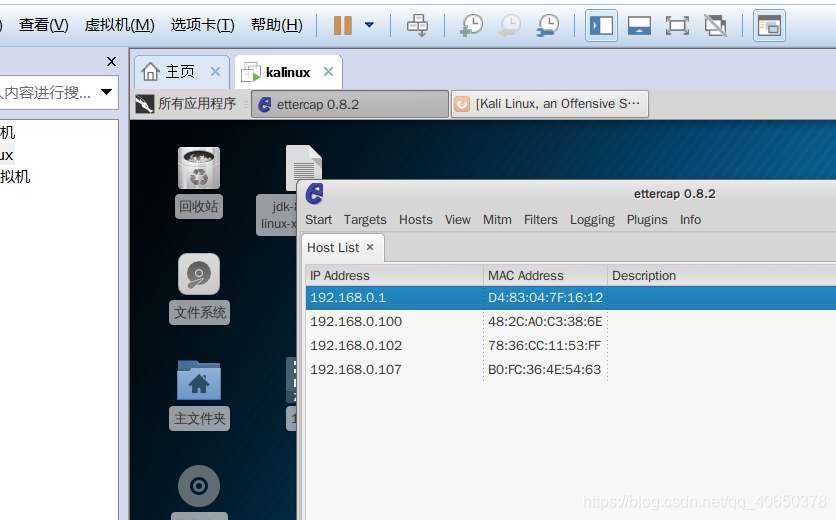Image resolution: width=836 pixels, height=520 pixels.
Task: Open the 文件系统 desktop icon
Action: tap(199, 288)
